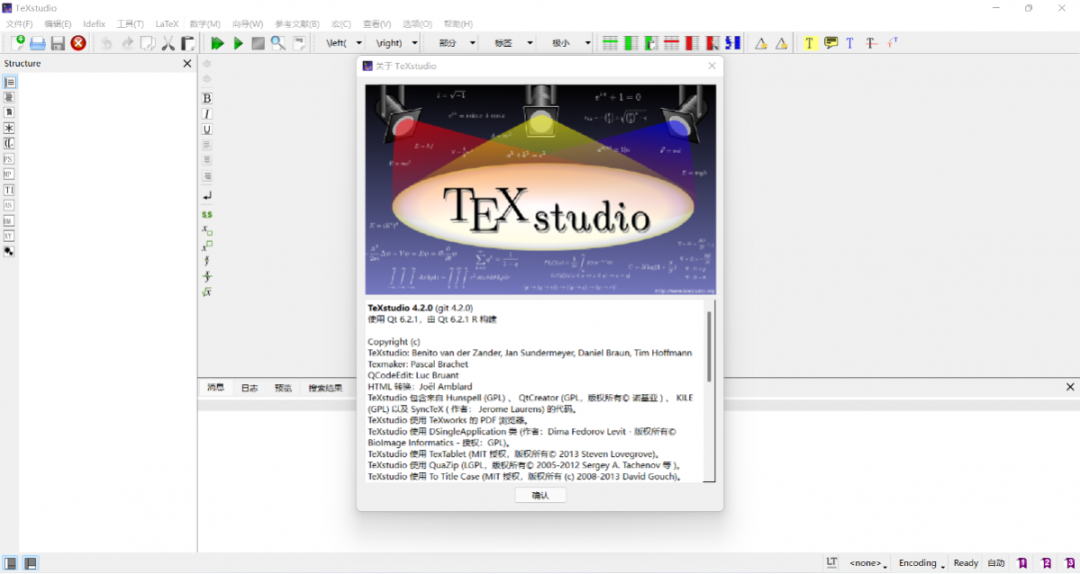The height and width of the screenshot is (574, 1080).
Task: Cut selection with the scissors icon
Action: tap(168, 43)
